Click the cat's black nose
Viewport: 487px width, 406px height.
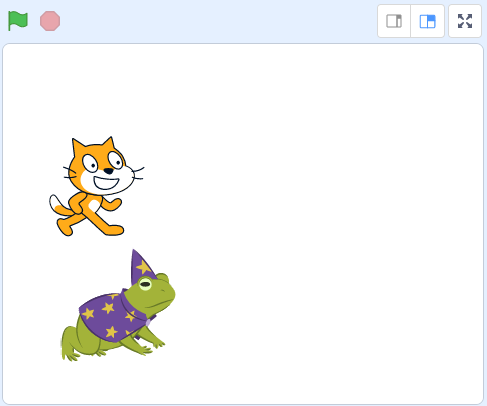(x=108, y=171)
